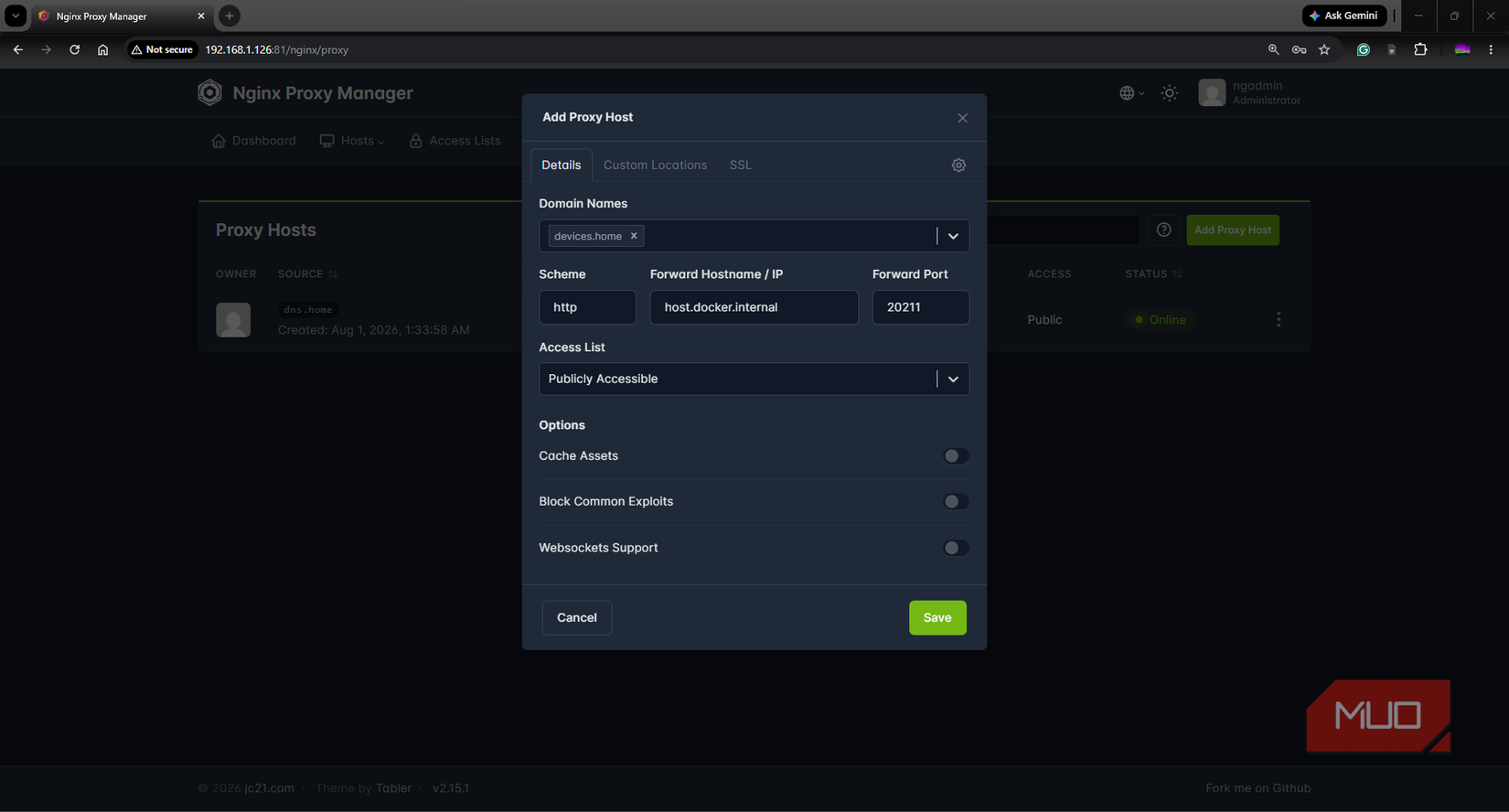Remove the devices.home domain tag
Screen dimensions: 1509x812
[x=634, y=236]
